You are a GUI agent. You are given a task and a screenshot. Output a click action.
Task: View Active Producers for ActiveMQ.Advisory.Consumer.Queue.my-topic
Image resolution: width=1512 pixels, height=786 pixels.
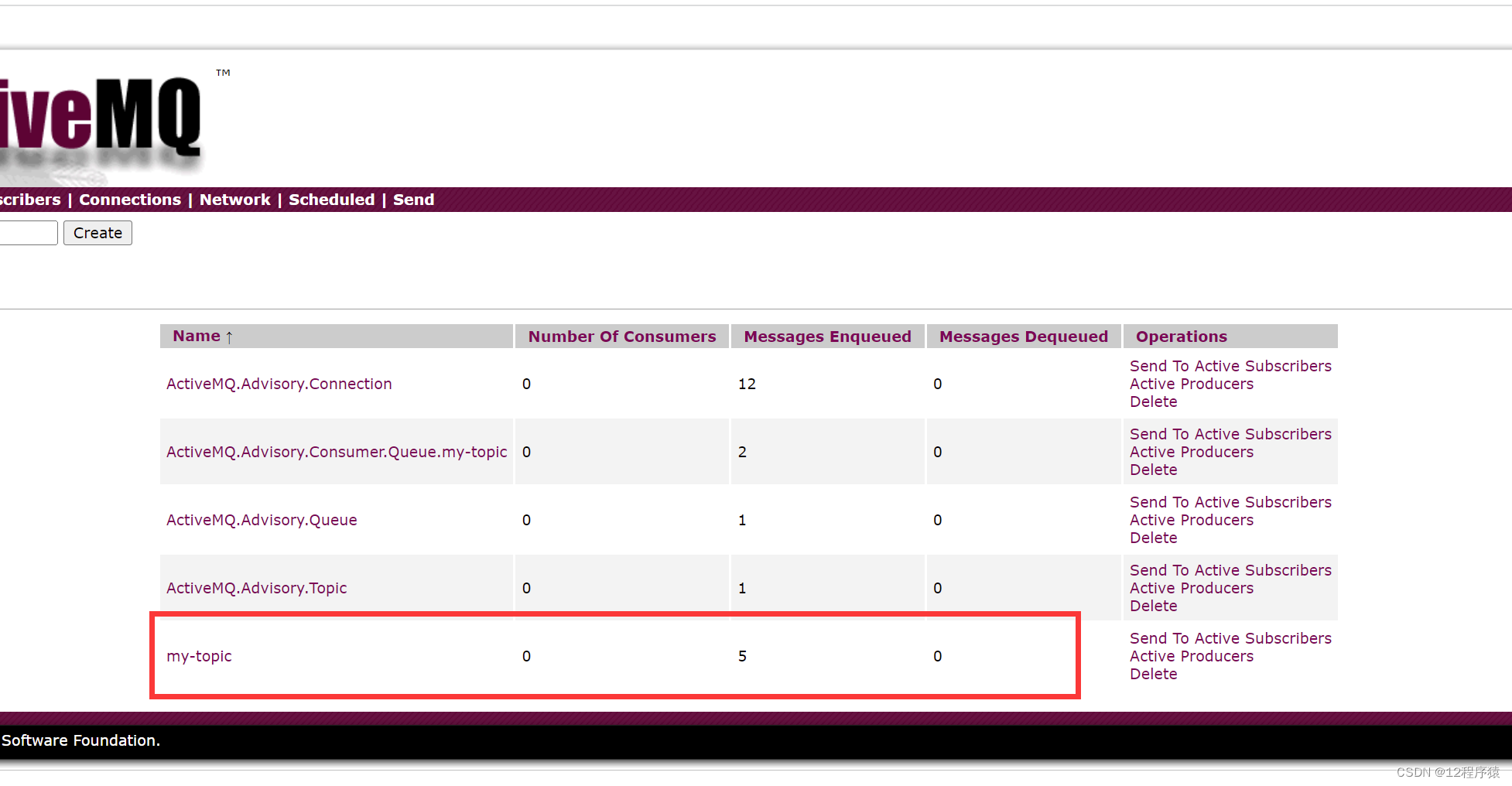(x=1192, y=452)
